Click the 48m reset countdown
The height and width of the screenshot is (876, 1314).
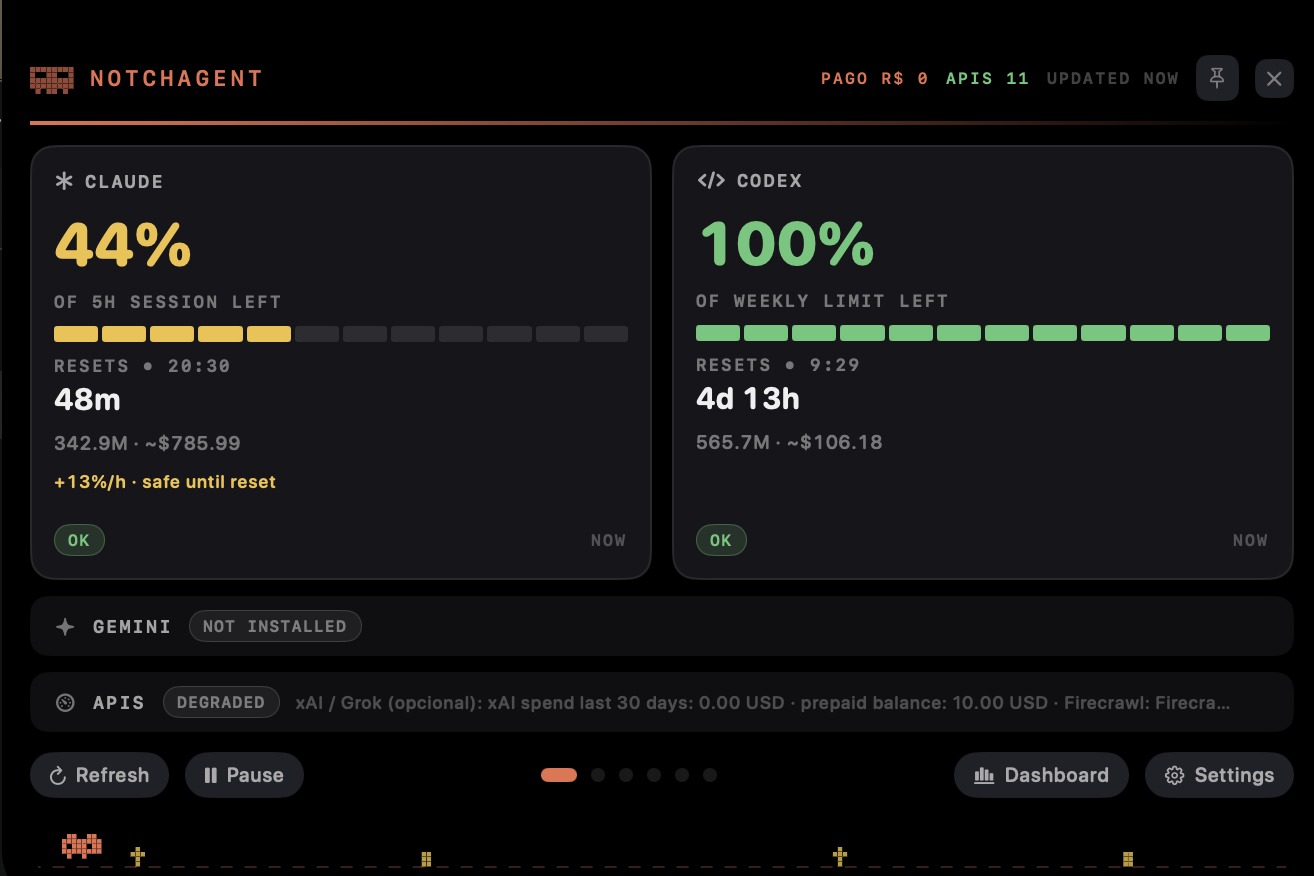pyautogui.click(x=87, y=400)
